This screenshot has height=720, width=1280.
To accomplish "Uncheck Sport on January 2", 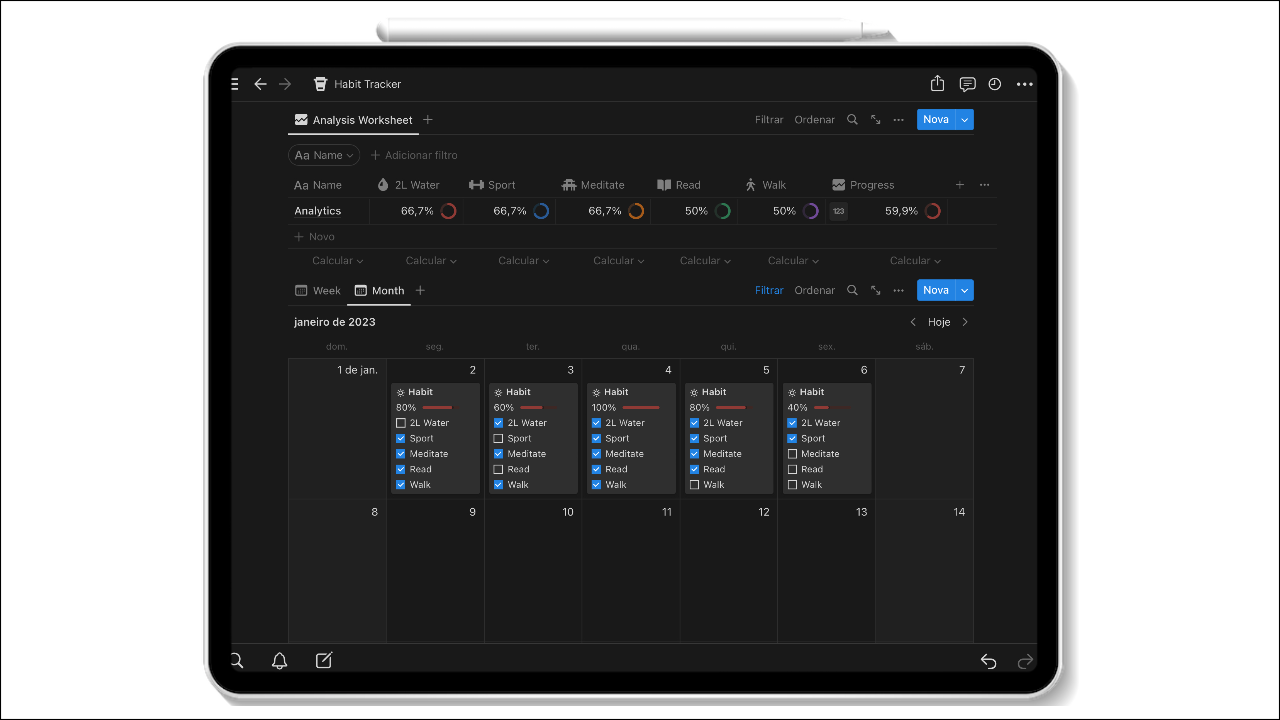I will [x=401, y=438].
